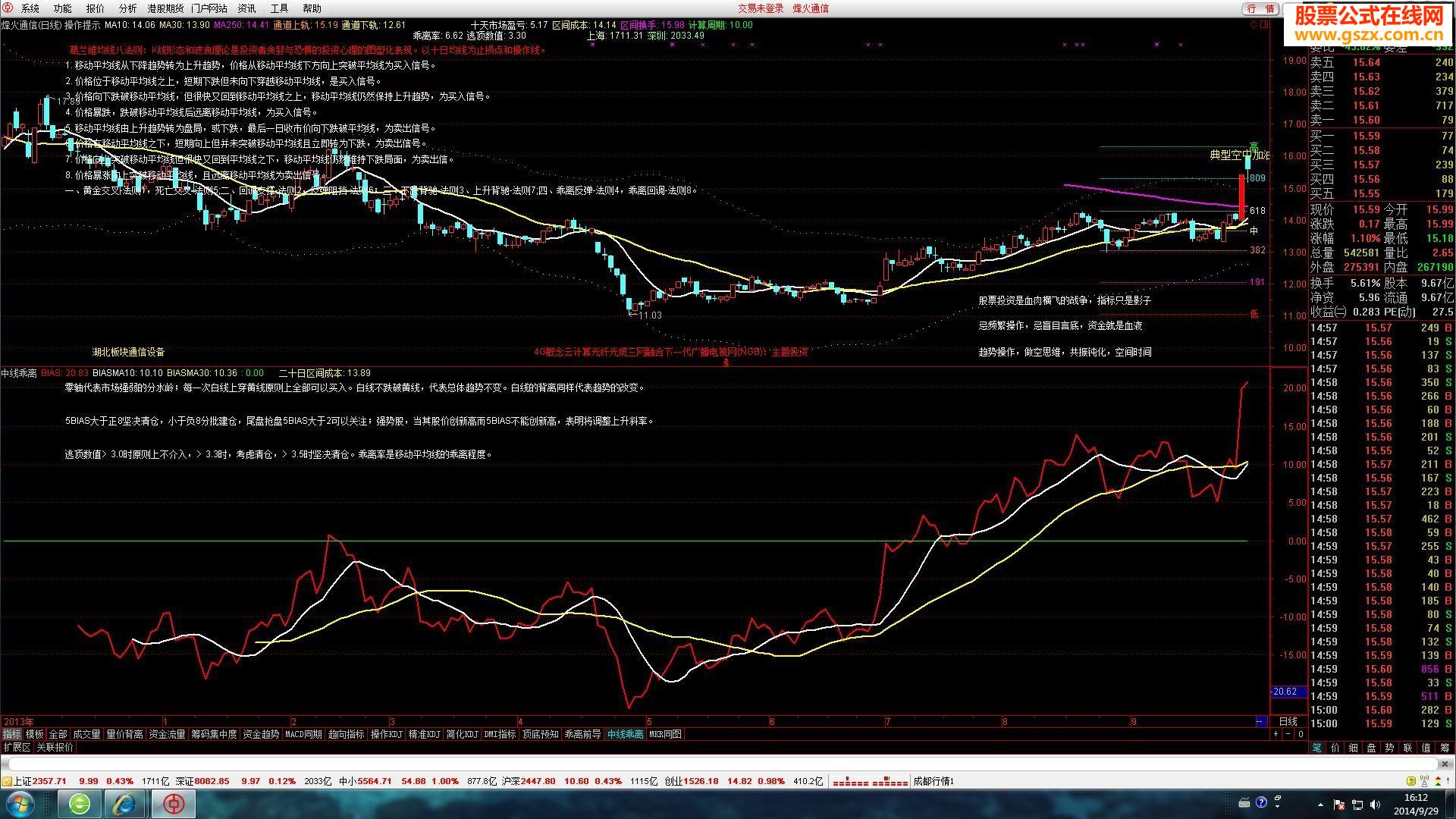Click 成都行情1 server status
This screenshot has height=819, width=1456.
934,781
